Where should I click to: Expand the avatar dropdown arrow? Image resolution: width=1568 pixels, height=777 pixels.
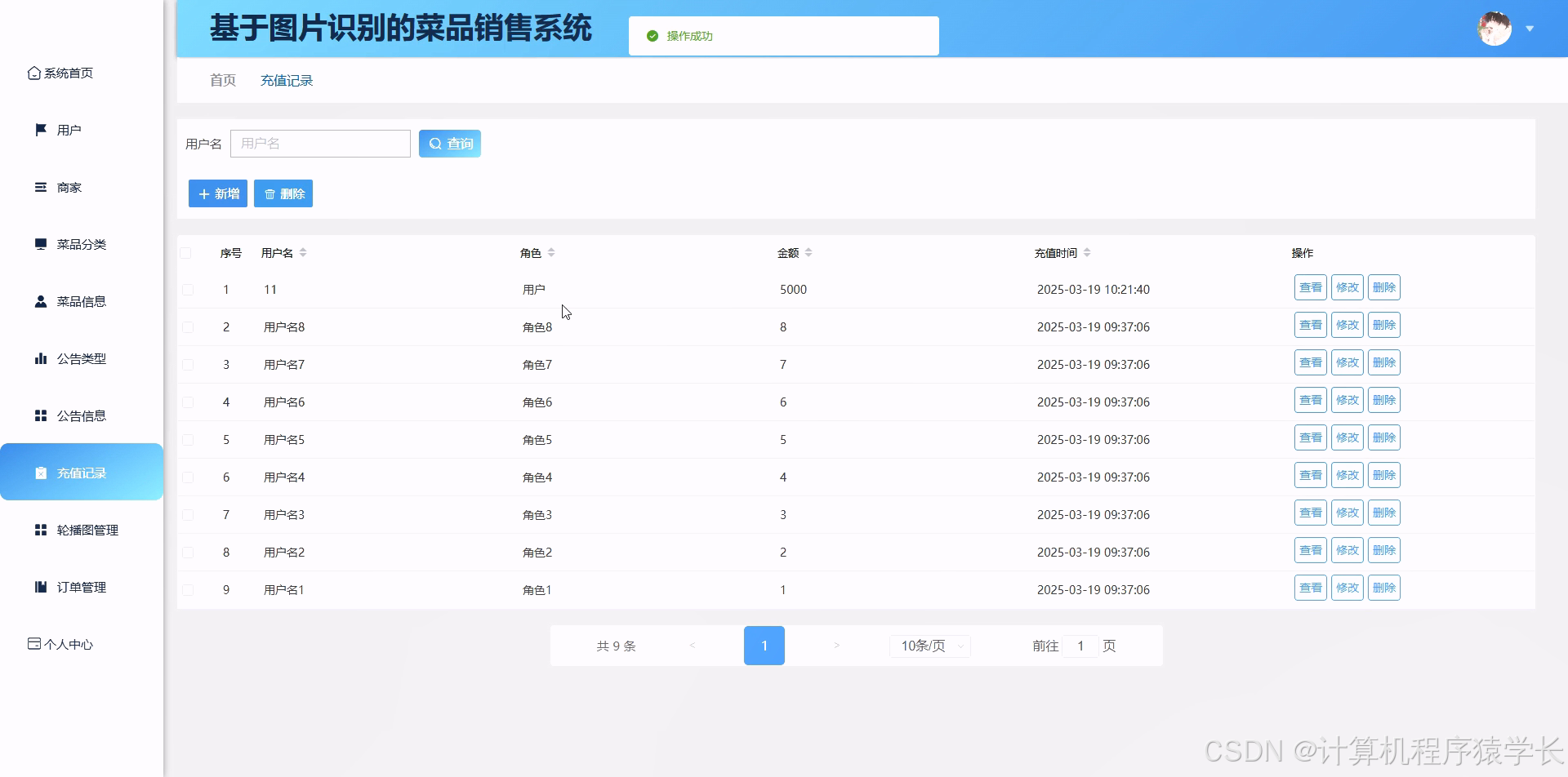click(1529, 28)
